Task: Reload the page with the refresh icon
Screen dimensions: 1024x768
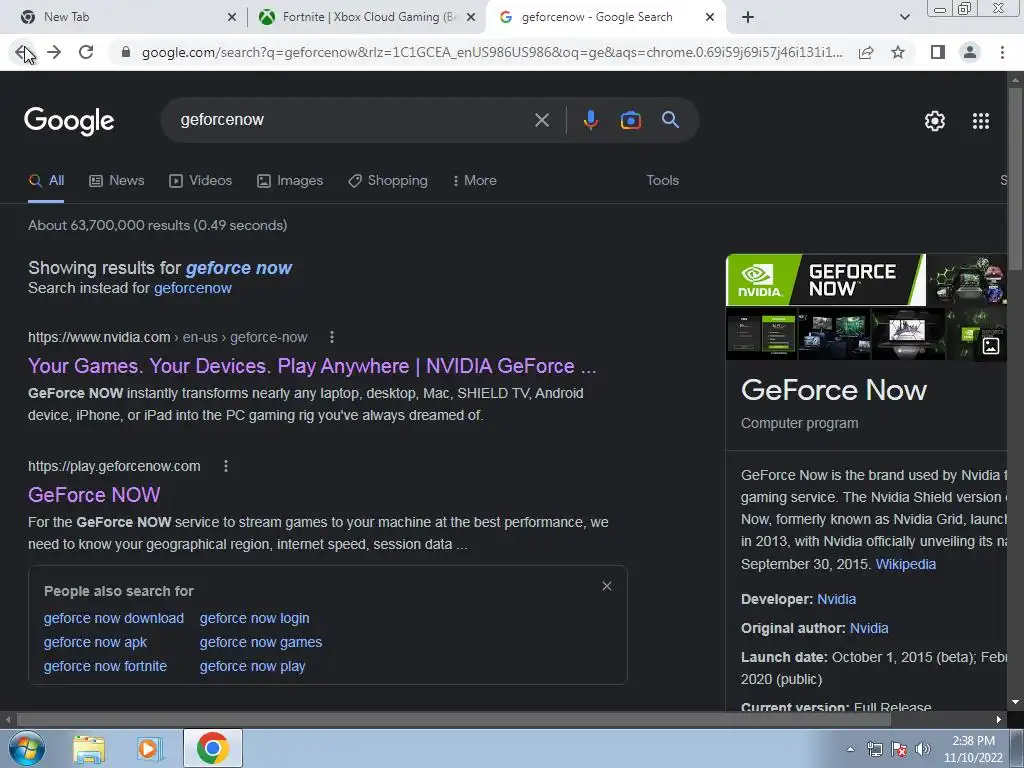Action: 86,52
